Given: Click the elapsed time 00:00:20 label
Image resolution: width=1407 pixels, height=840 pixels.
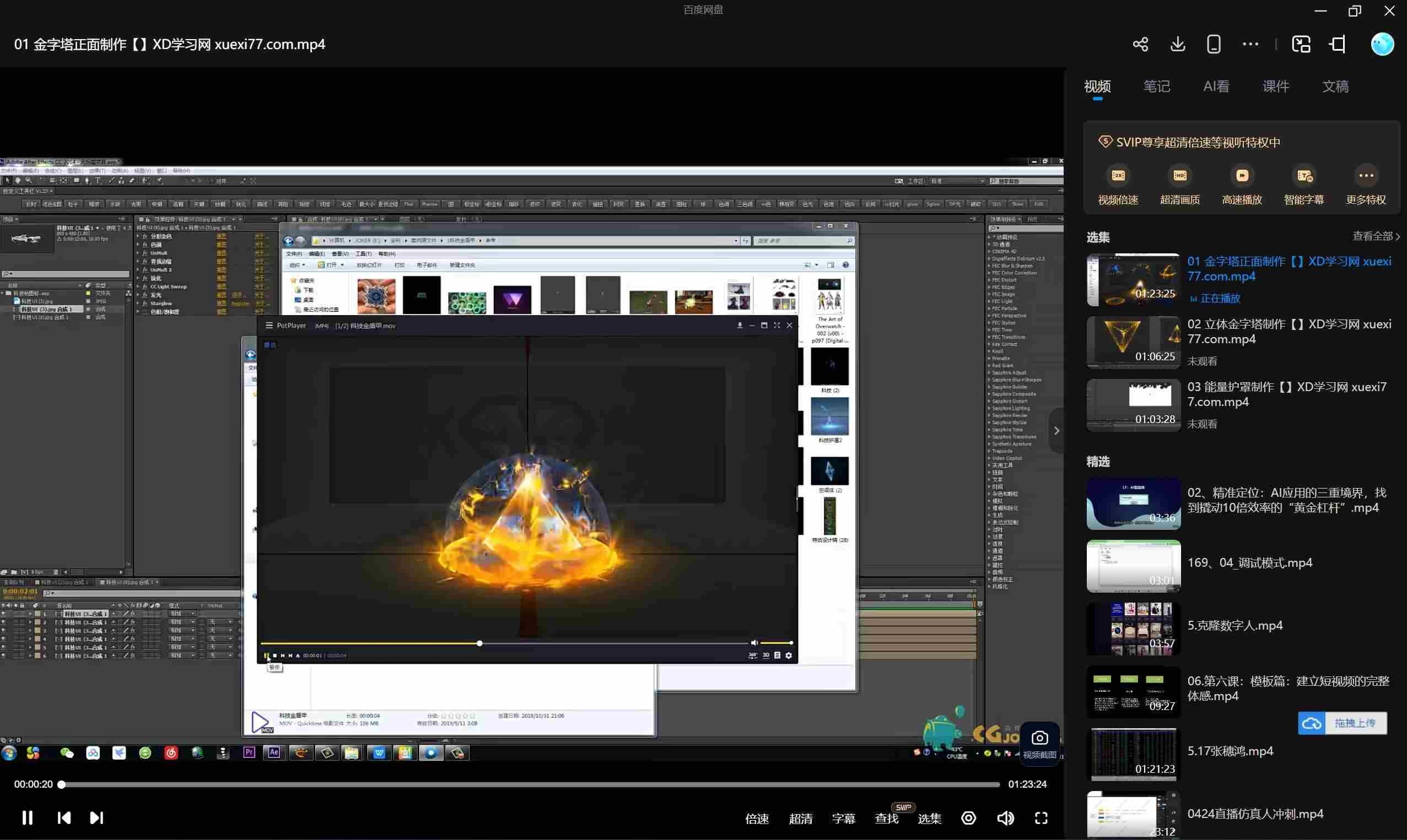Looking at the screenshot, I should point(34,784).
